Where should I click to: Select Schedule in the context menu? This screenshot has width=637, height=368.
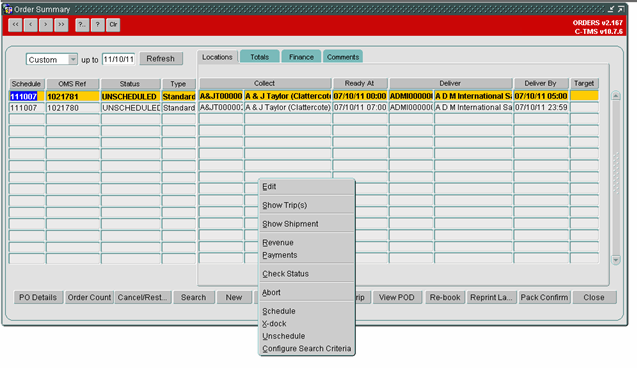307,312
